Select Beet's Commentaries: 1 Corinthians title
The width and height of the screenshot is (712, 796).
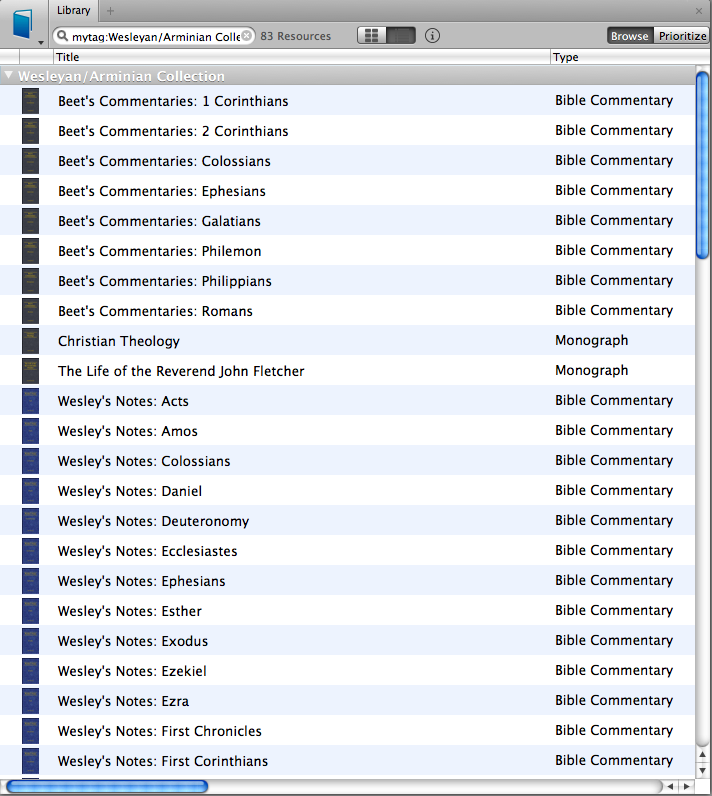[x=173, y=101]
